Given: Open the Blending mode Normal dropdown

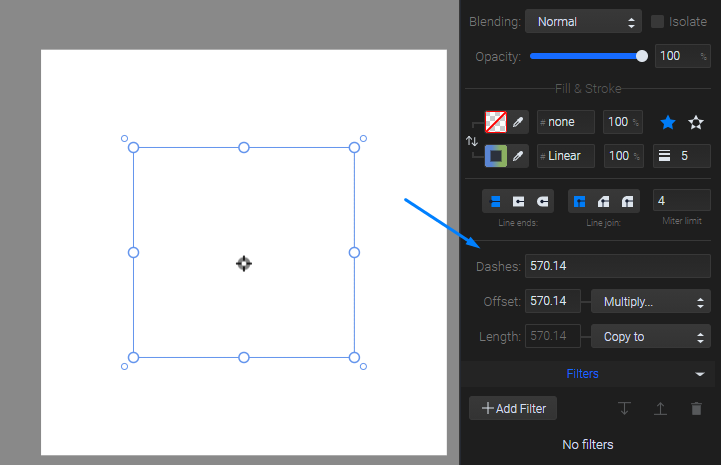Looking at the screenshot, I should (583, 22).
